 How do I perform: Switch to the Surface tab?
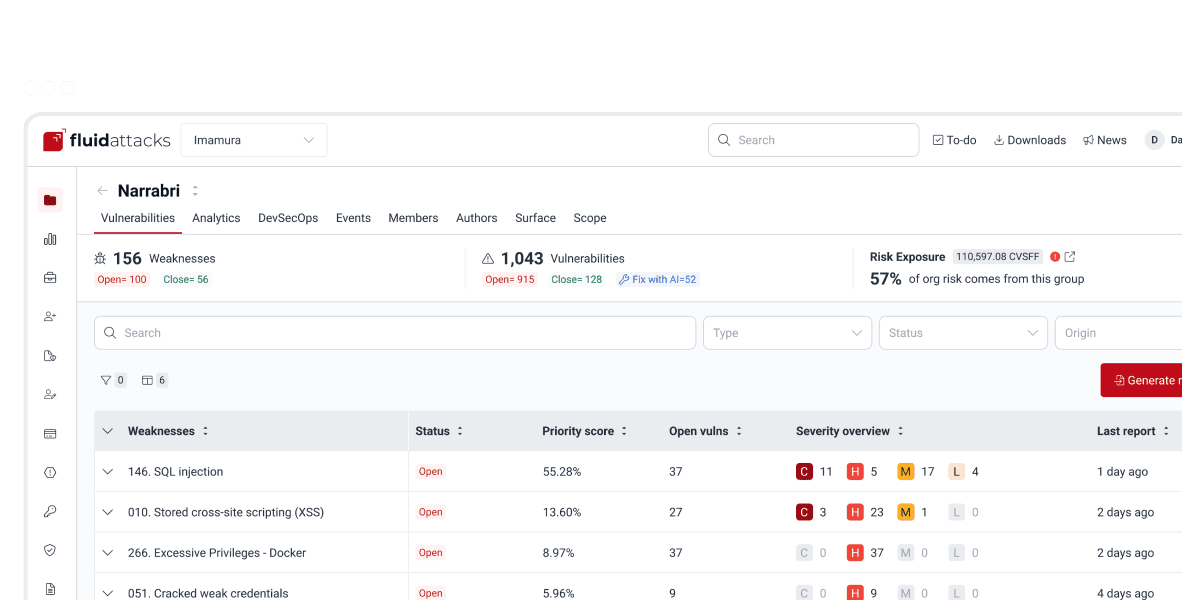pos(535,218)
